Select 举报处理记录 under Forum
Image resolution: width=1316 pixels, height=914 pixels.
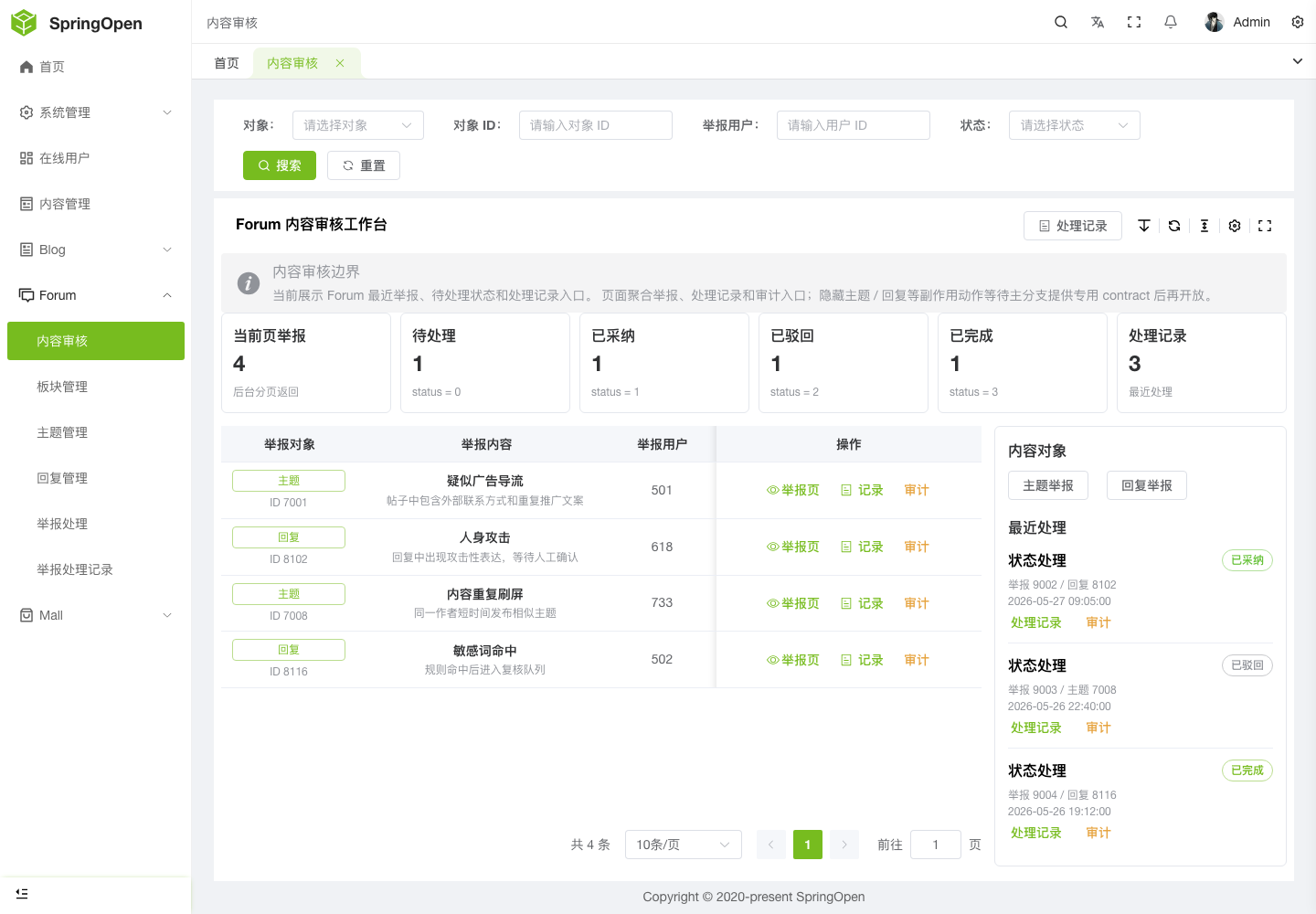point(96,569)
